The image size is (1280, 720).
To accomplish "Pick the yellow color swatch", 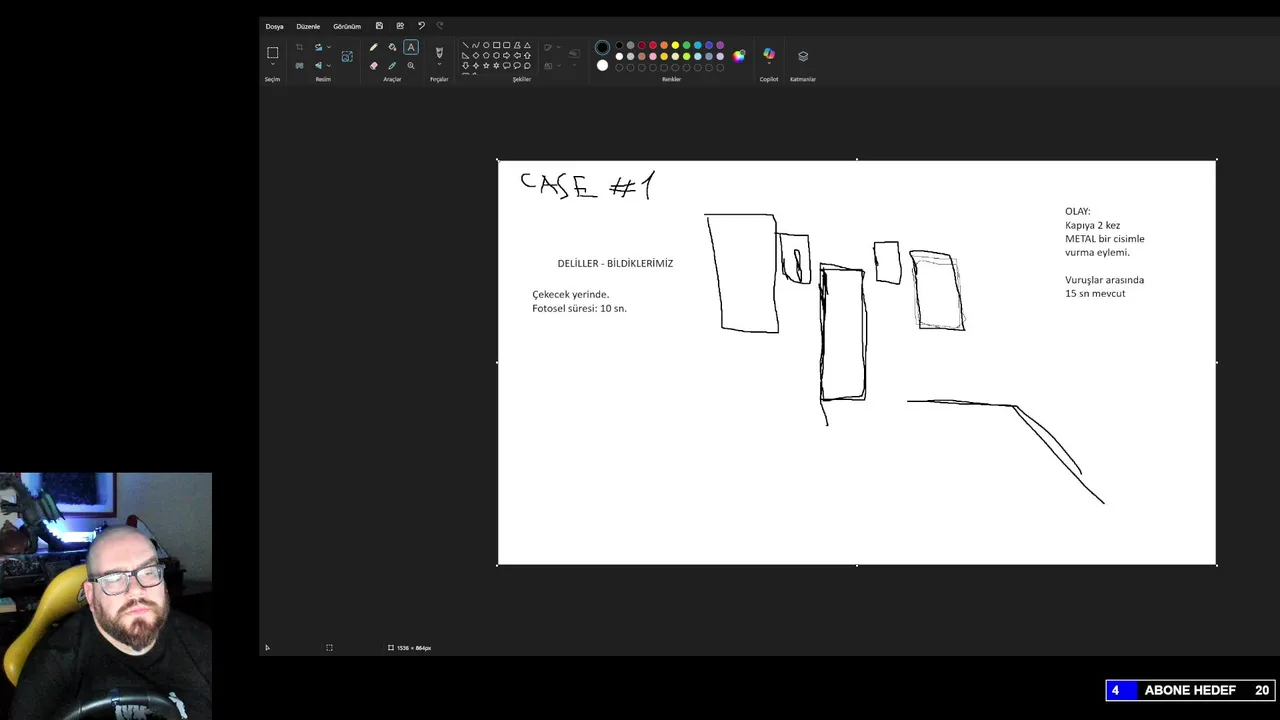I will tap(675, 45).
